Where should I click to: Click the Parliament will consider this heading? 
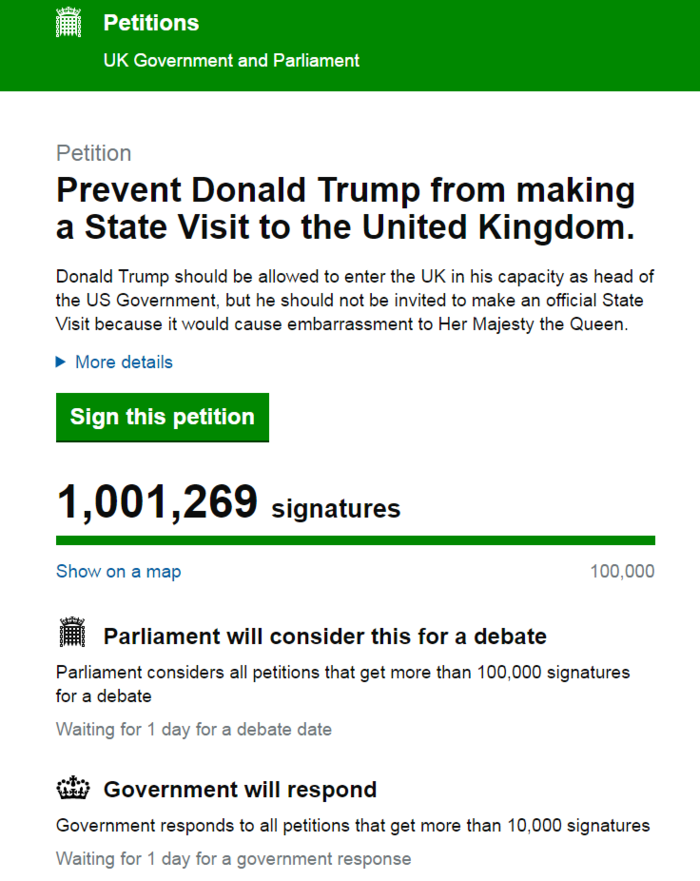point(325,636)
